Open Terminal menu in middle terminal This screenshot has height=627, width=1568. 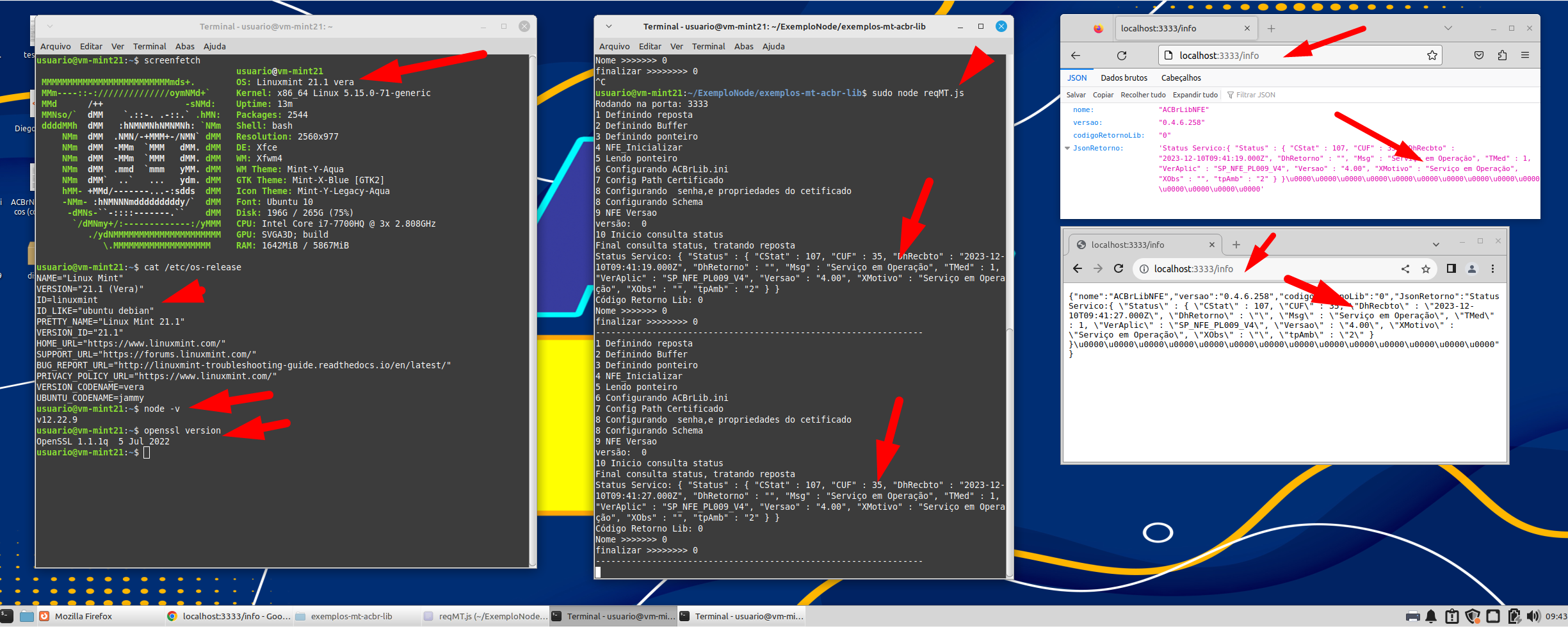click(x=708, y=46)
